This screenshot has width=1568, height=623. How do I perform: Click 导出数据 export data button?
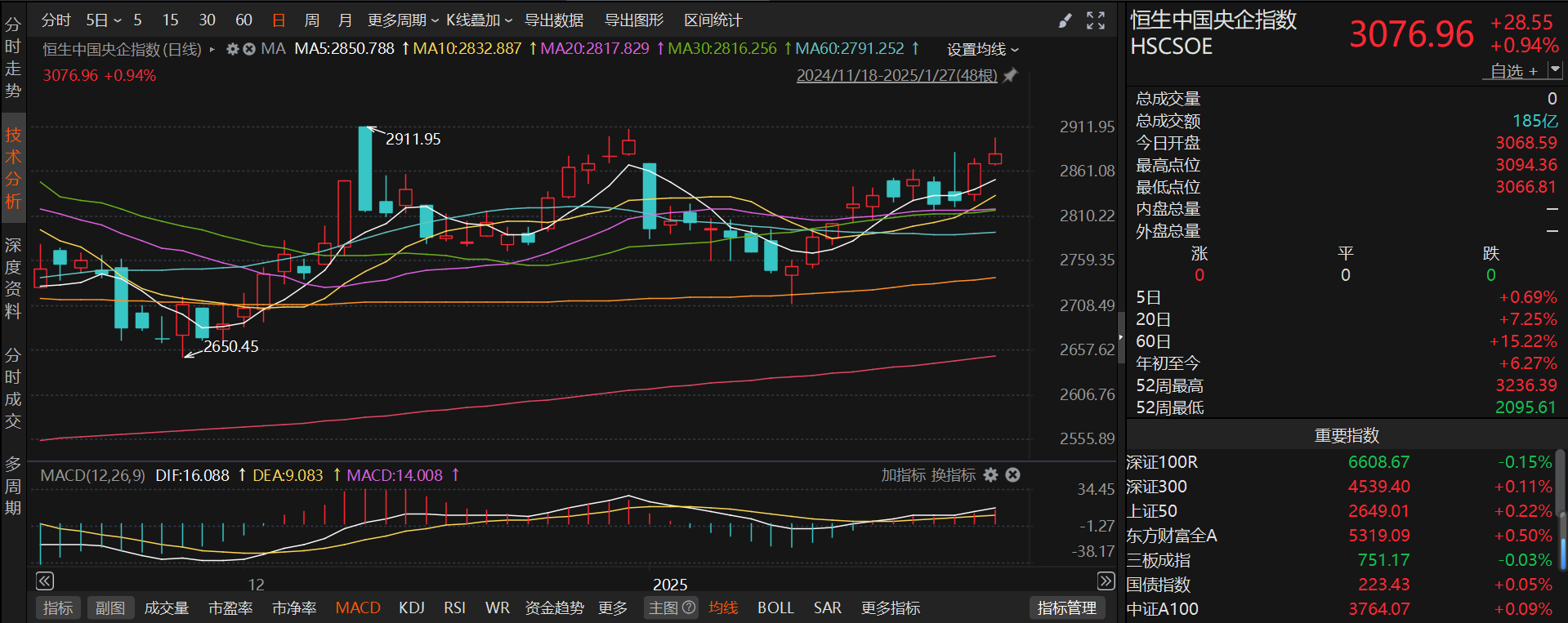tap(553, 20)
